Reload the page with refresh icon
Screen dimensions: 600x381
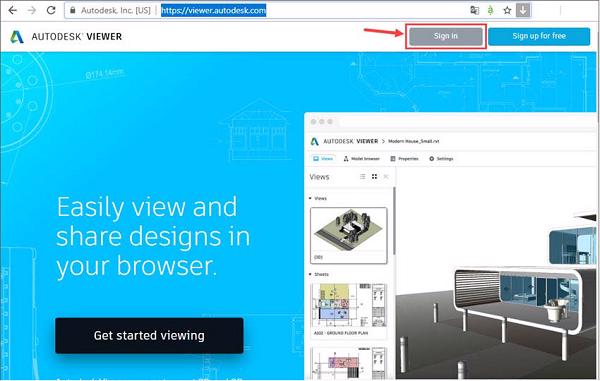click(x=51, y=10)
